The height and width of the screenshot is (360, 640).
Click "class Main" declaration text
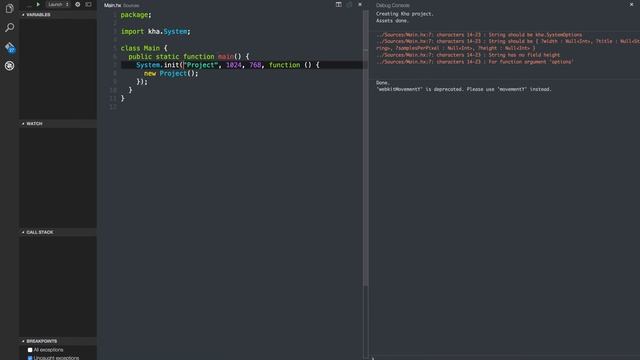140,48
